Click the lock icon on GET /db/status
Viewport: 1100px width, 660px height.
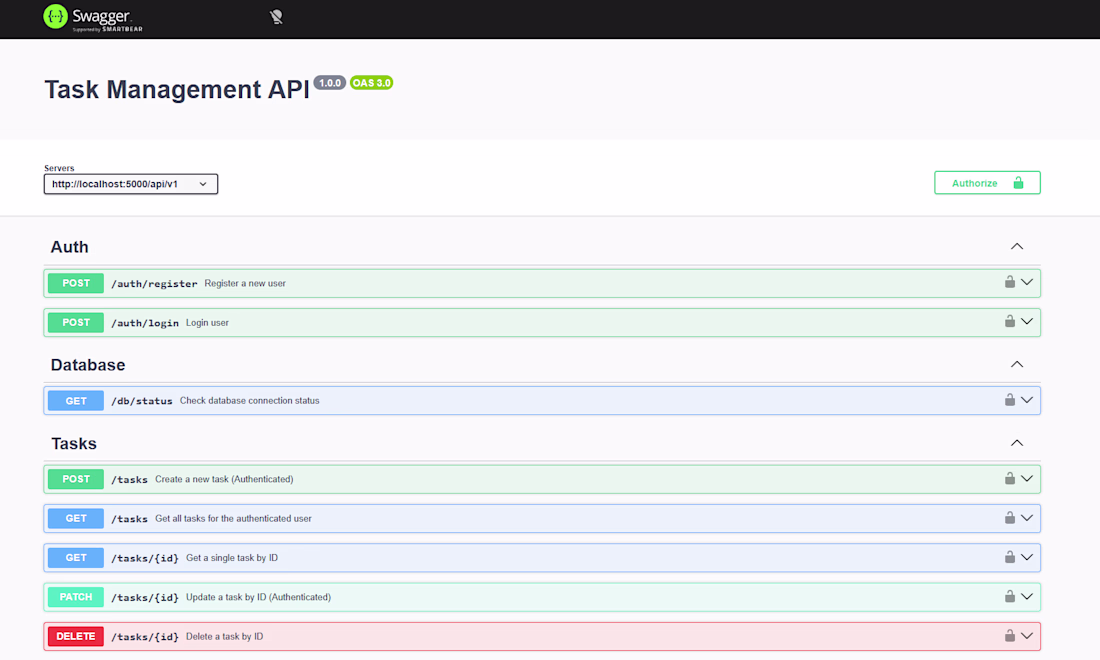(1010, 400)
